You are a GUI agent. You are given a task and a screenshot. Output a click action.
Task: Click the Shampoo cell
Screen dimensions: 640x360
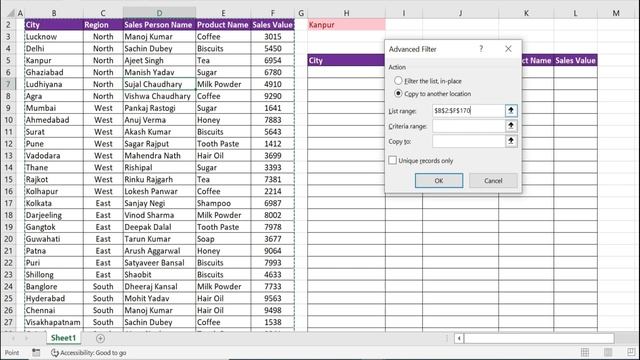pos(223,203)
